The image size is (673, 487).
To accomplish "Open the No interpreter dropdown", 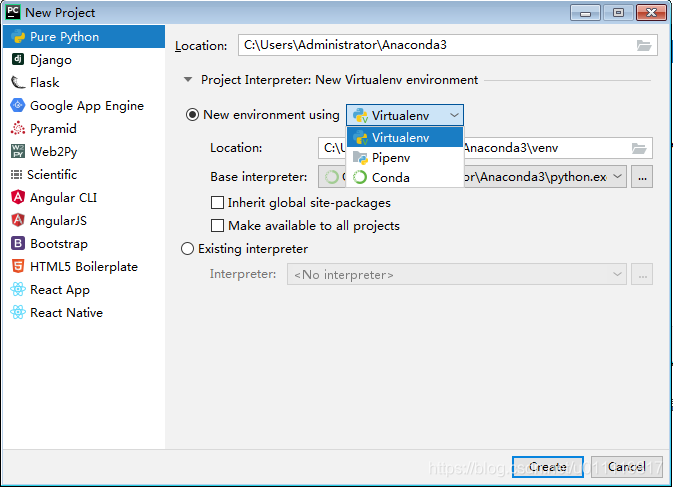I will [x=457, y=274].
